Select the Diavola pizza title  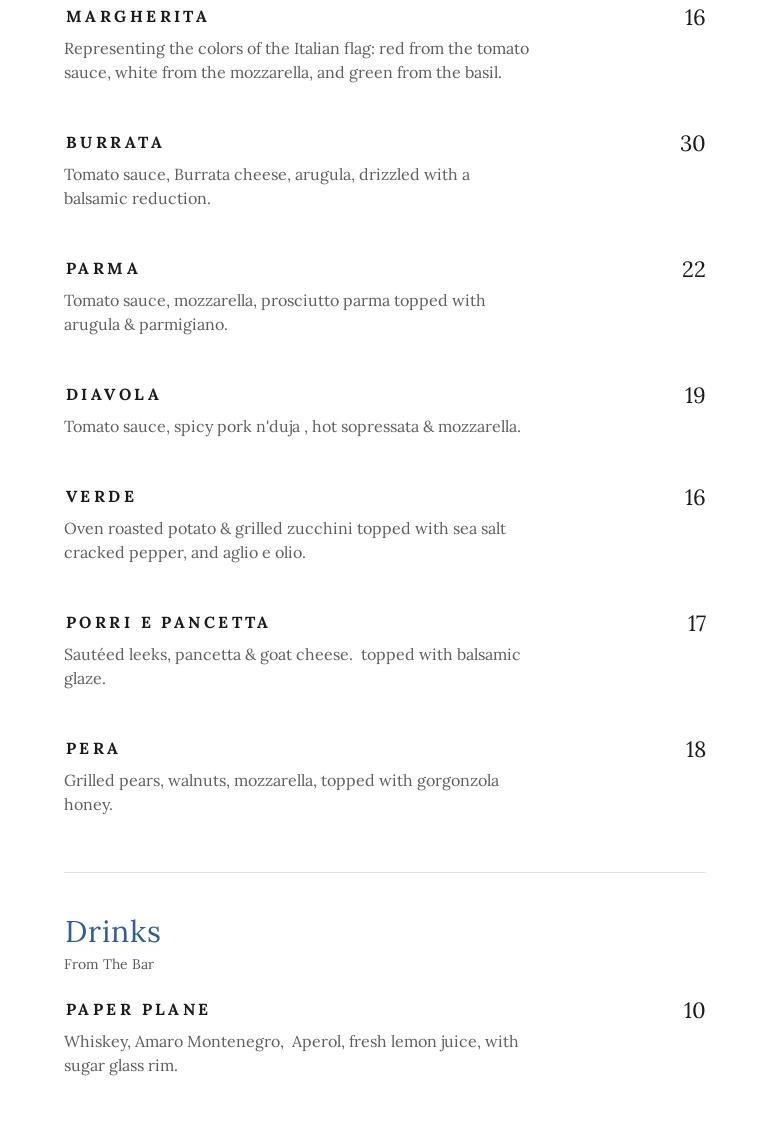click(x=113, y=395)
